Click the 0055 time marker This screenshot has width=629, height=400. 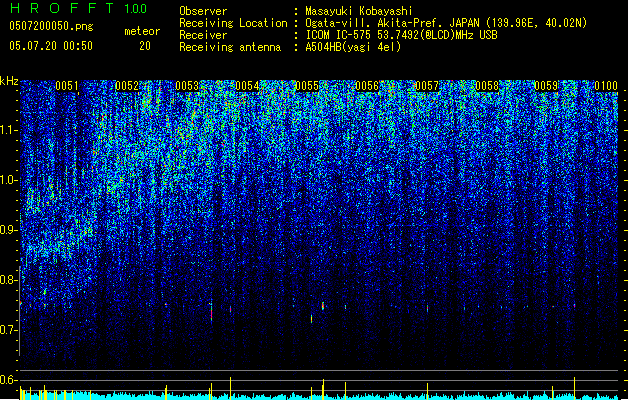(x=307, y=86)
